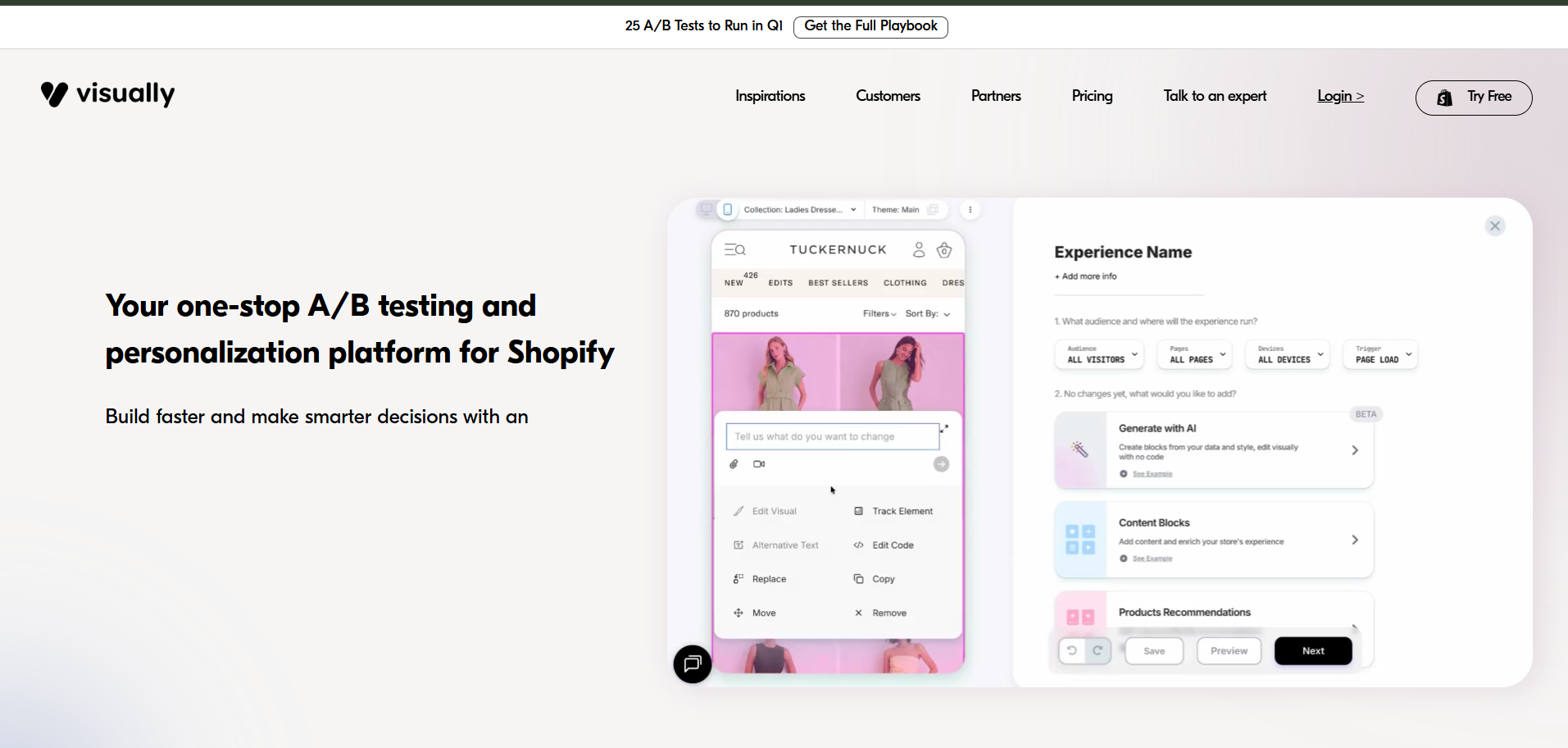1568x748 pixels.
Task: Open the All Visitors audience dropdown
Action: tap(1099, 355)
